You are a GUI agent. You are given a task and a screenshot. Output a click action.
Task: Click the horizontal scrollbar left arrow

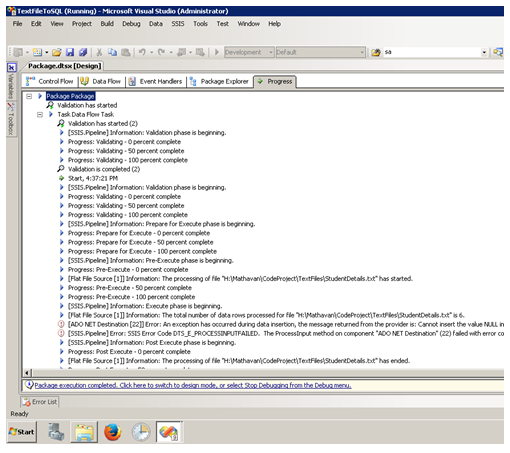pos(27,373)
